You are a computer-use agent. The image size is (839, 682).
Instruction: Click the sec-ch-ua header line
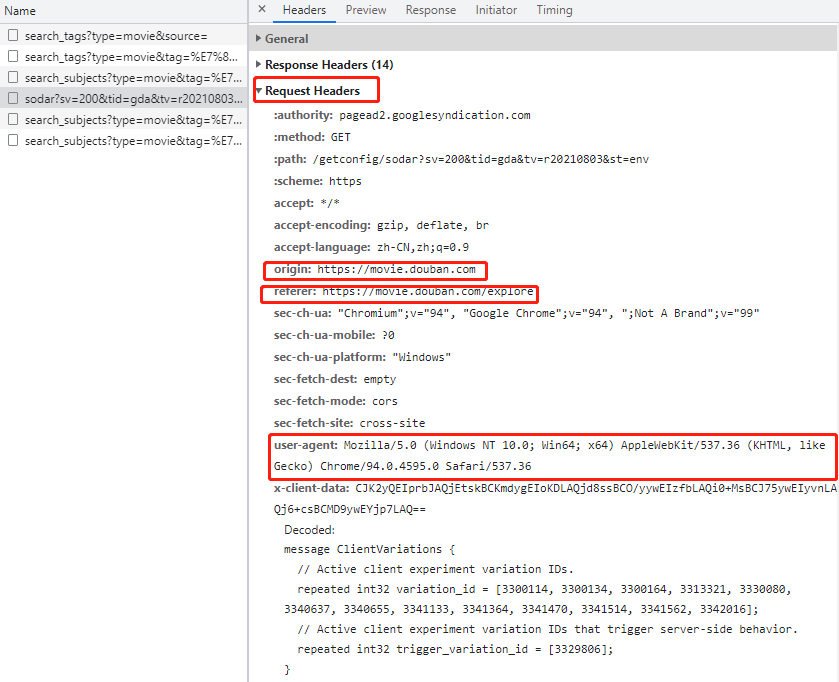[516, 313]
